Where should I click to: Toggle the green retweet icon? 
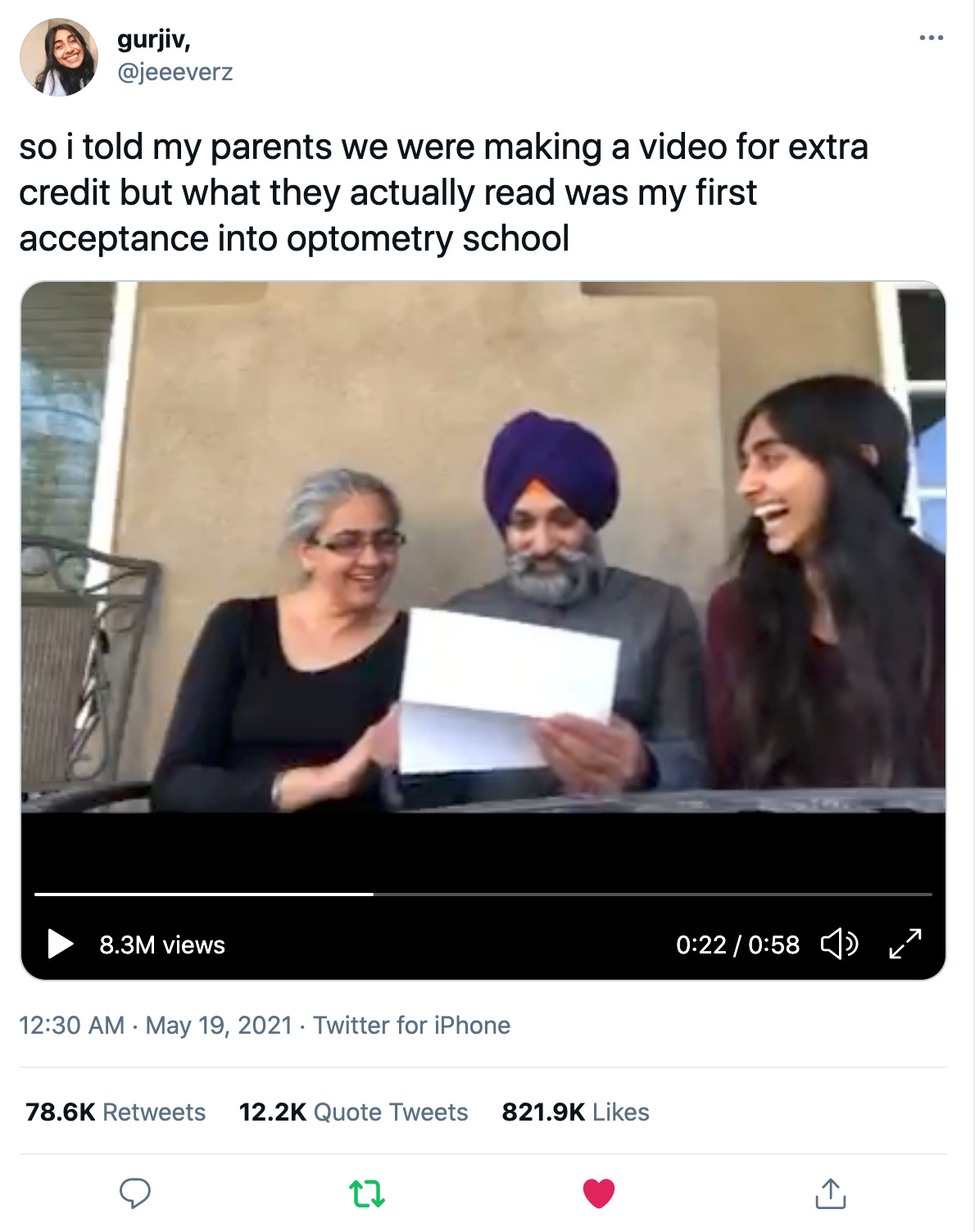click(x=367, y=1193)
